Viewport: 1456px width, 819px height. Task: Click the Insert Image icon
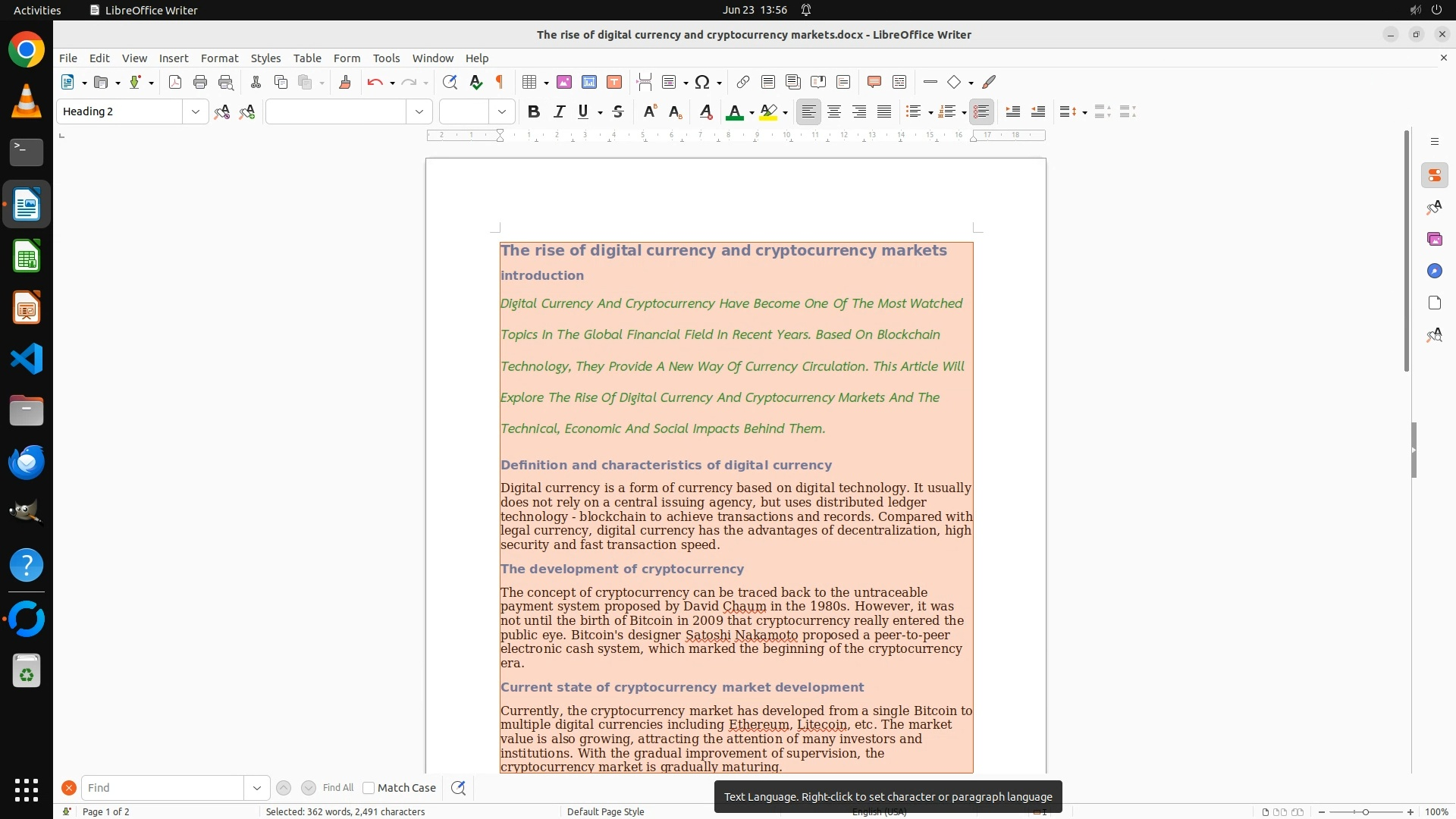(564, 82)
